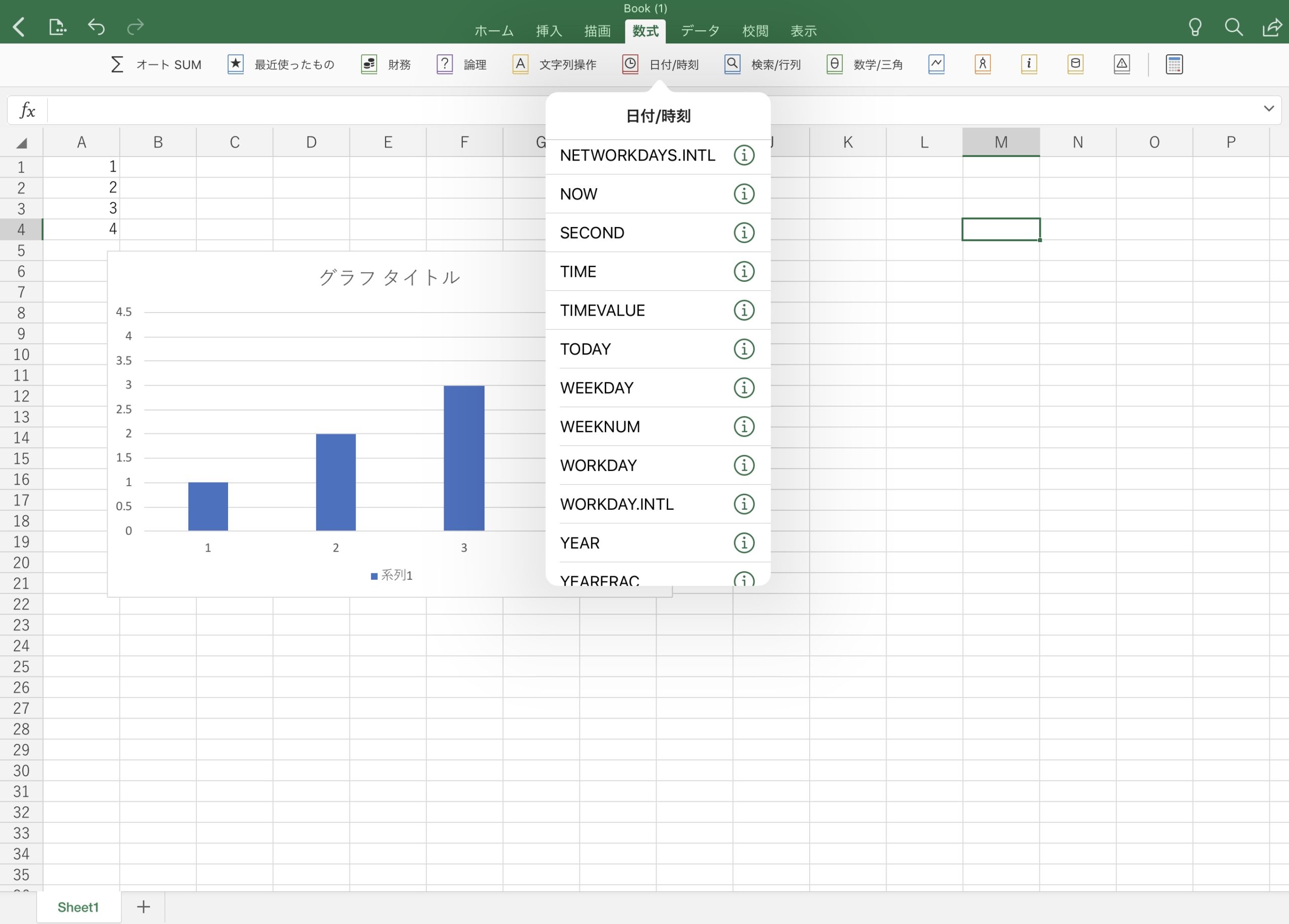
Task: Insert the SECOND function
Action: coord(592,233)
